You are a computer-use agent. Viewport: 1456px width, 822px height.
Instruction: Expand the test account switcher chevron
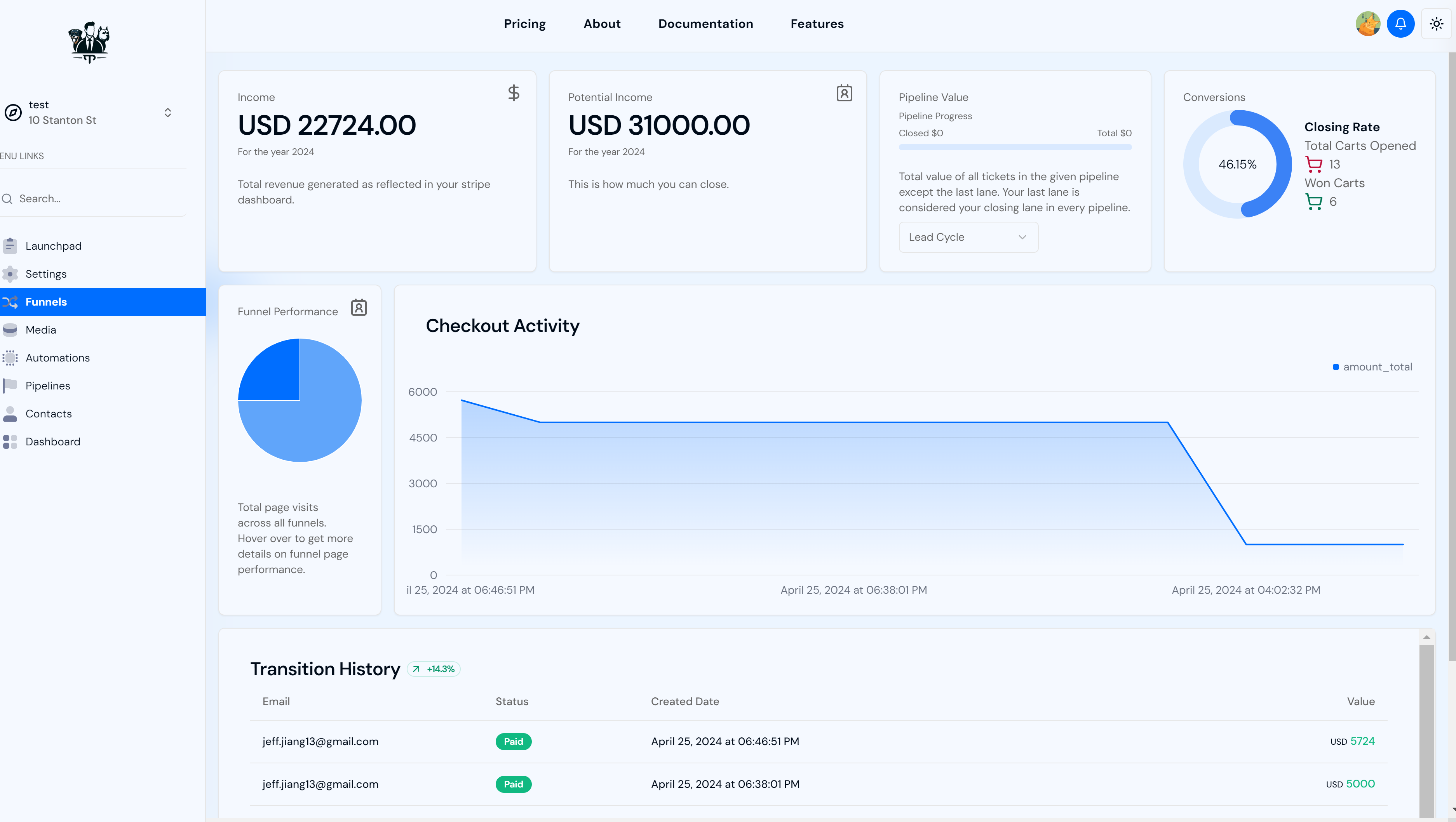coord(167,113)
